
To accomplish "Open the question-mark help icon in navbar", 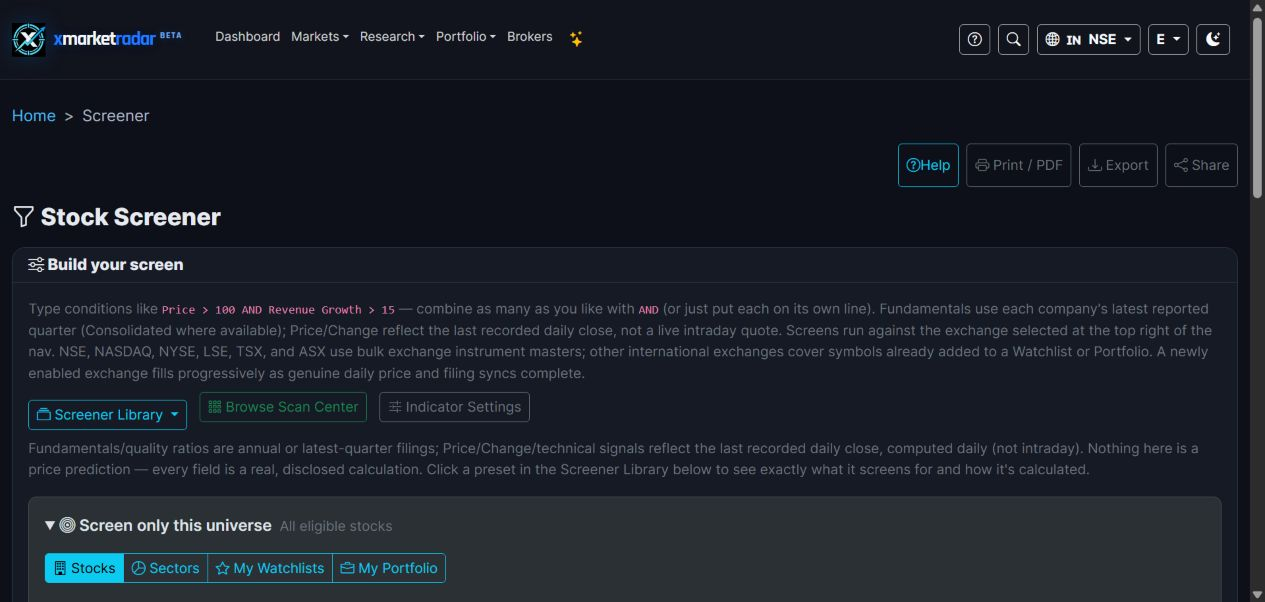I will click(x=975, y=39).
